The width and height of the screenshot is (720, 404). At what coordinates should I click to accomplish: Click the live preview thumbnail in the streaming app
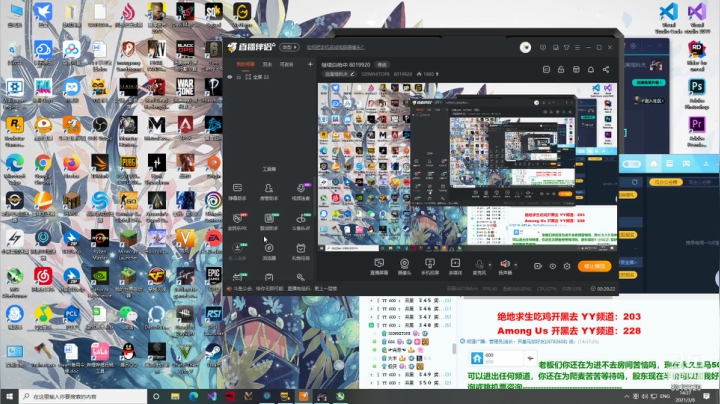pyautogui.click(x=467, y=167)
